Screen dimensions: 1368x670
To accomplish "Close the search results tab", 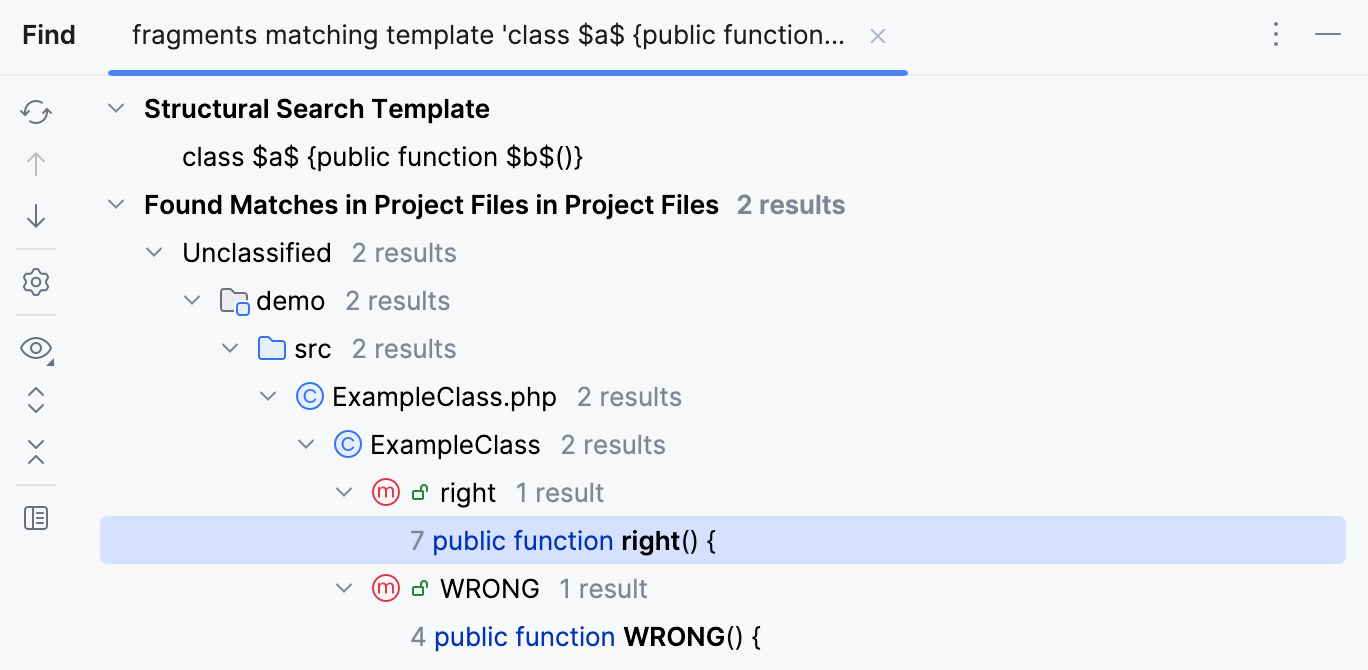I will [x=878, y=37].
